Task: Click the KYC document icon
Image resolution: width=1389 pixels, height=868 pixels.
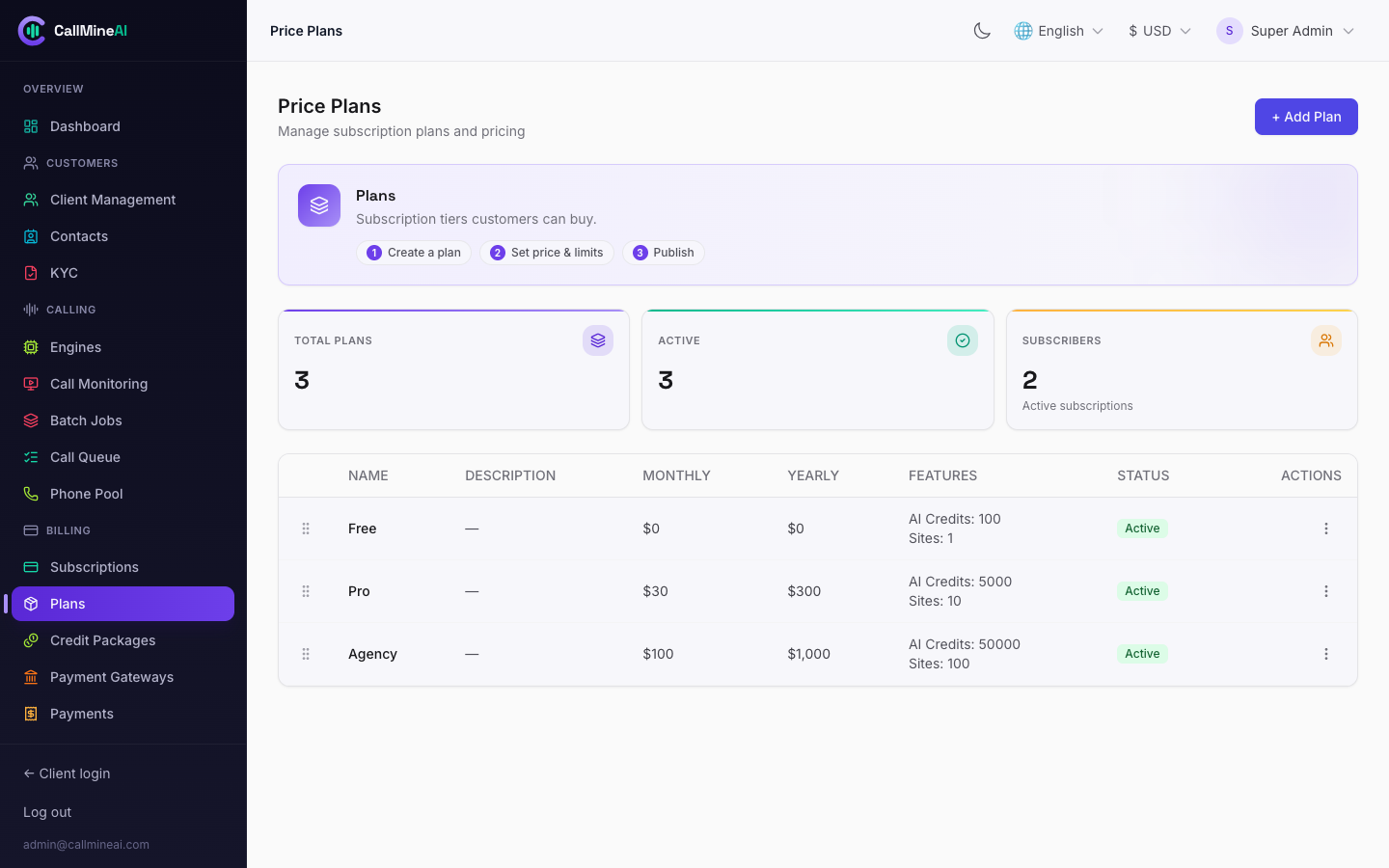Action: tap(31, 273)
